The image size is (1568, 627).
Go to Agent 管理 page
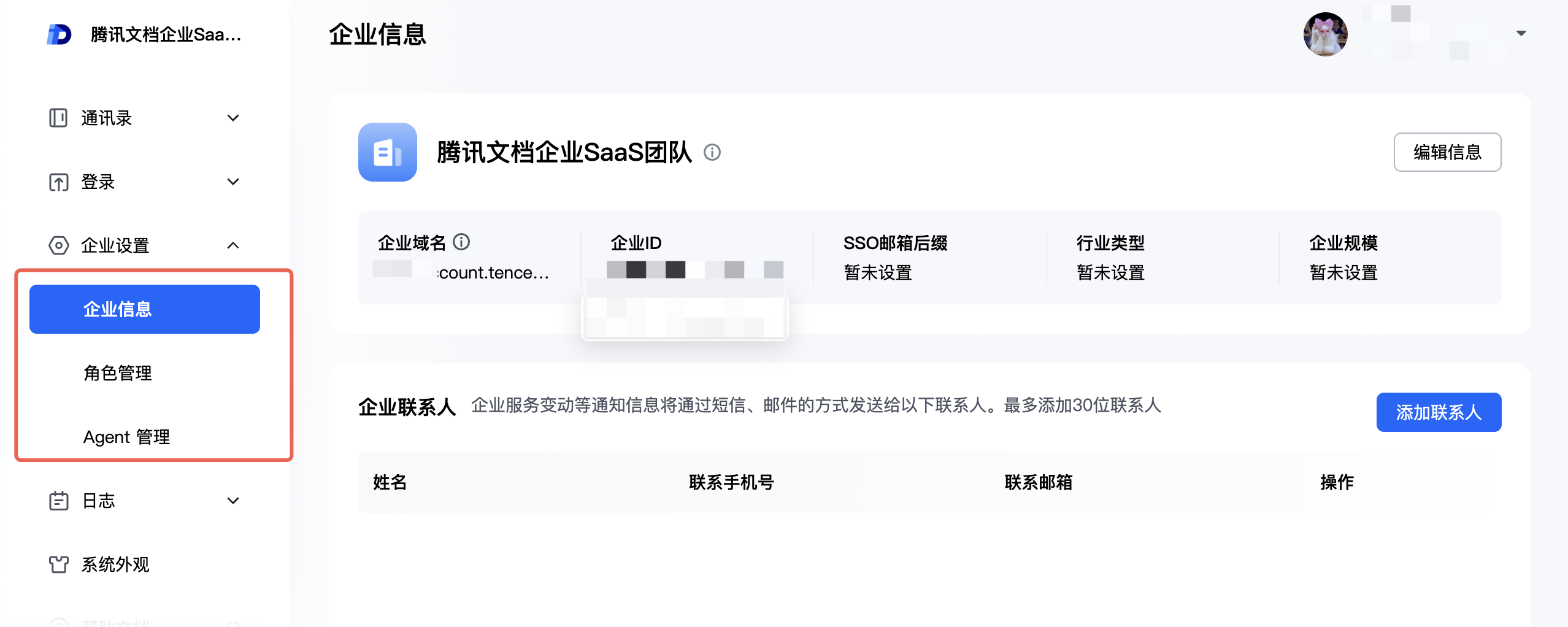point(126,437)
